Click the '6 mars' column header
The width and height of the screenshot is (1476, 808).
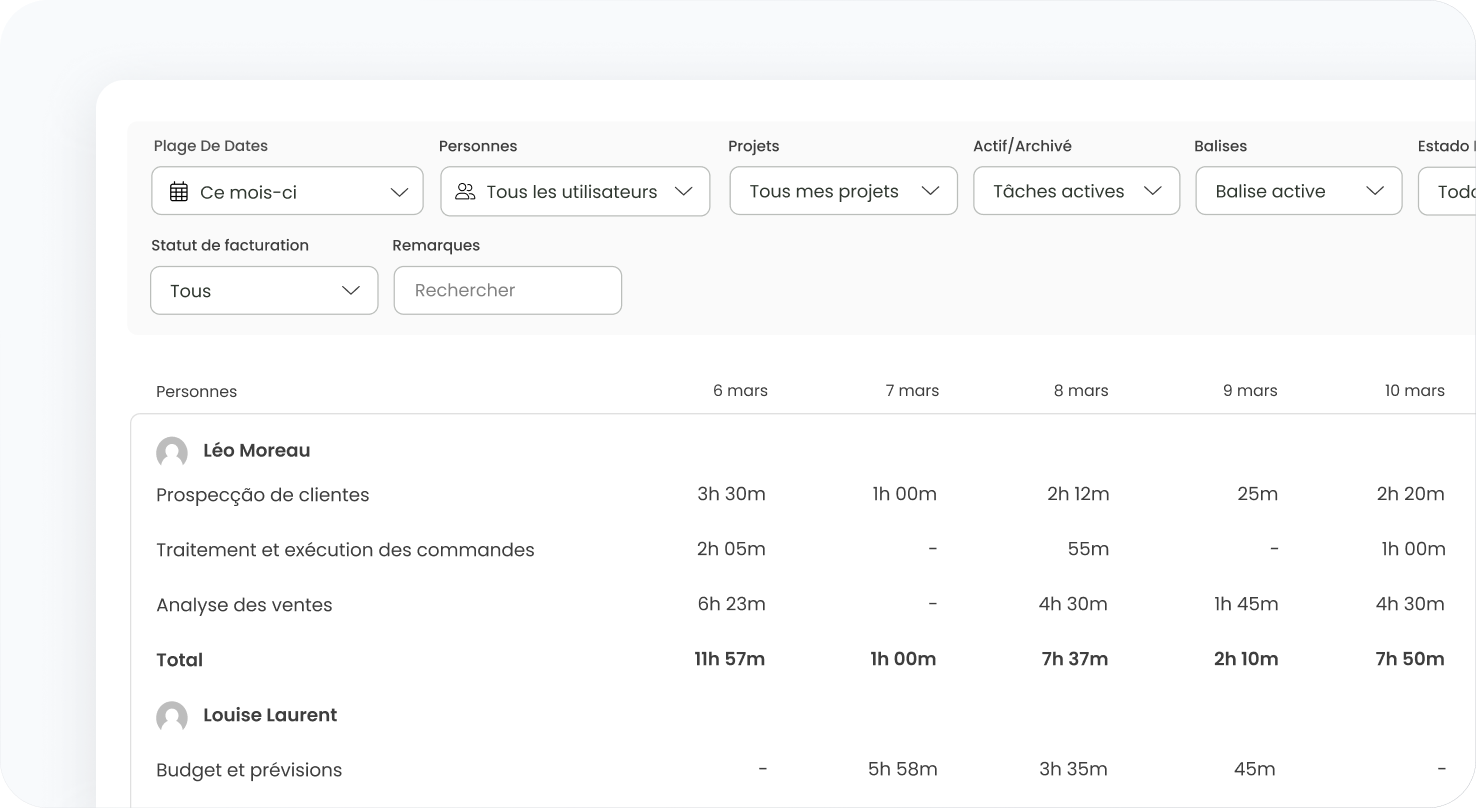coord(740,391)
